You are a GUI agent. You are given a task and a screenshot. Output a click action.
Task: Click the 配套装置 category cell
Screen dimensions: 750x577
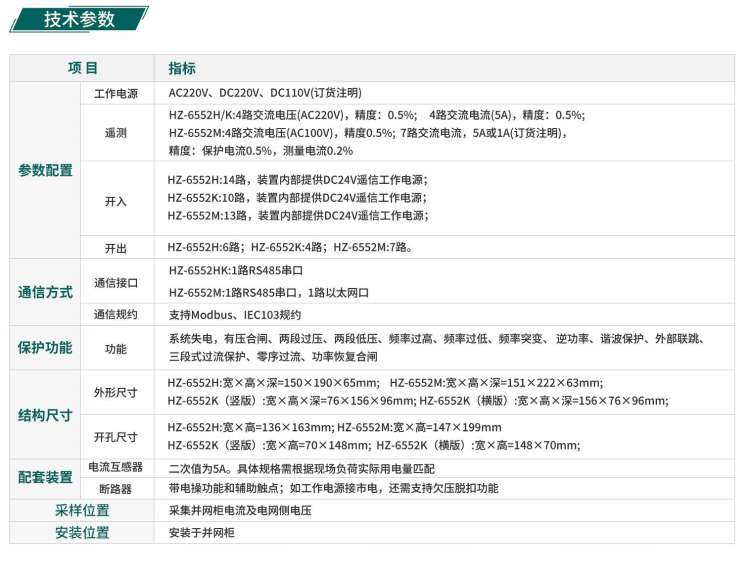pos(45,477)
